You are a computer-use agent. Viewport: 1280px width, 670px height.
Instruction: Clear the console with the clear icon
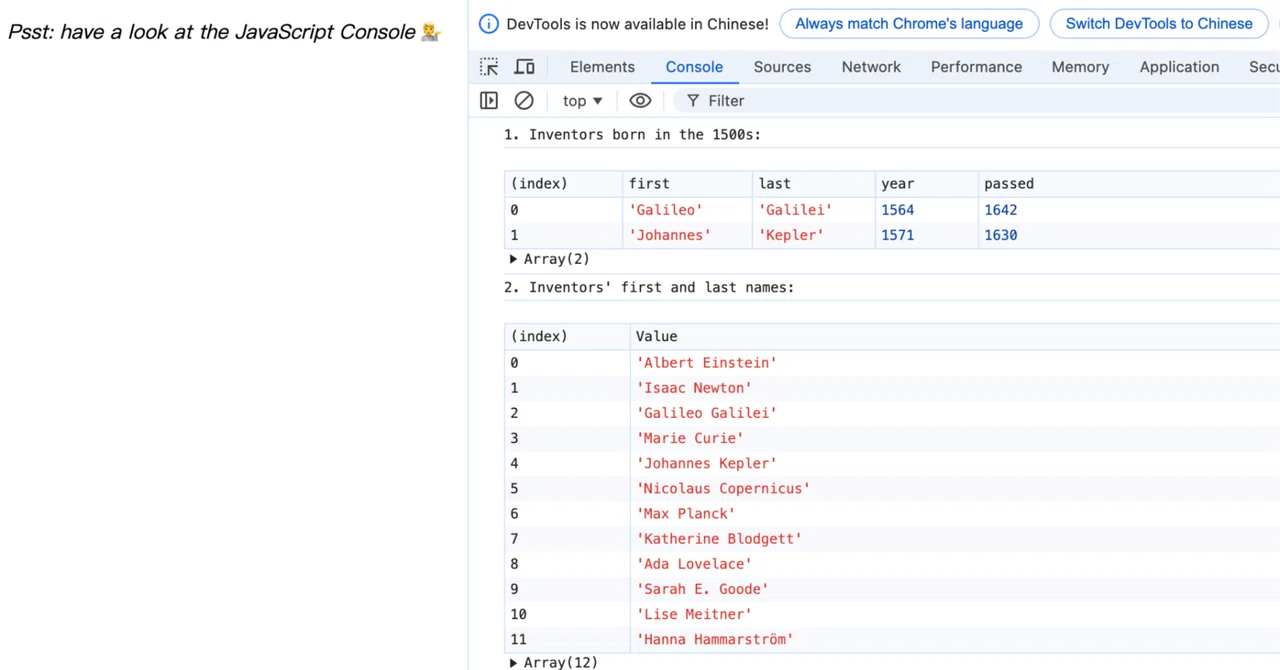tap(524, 101)
